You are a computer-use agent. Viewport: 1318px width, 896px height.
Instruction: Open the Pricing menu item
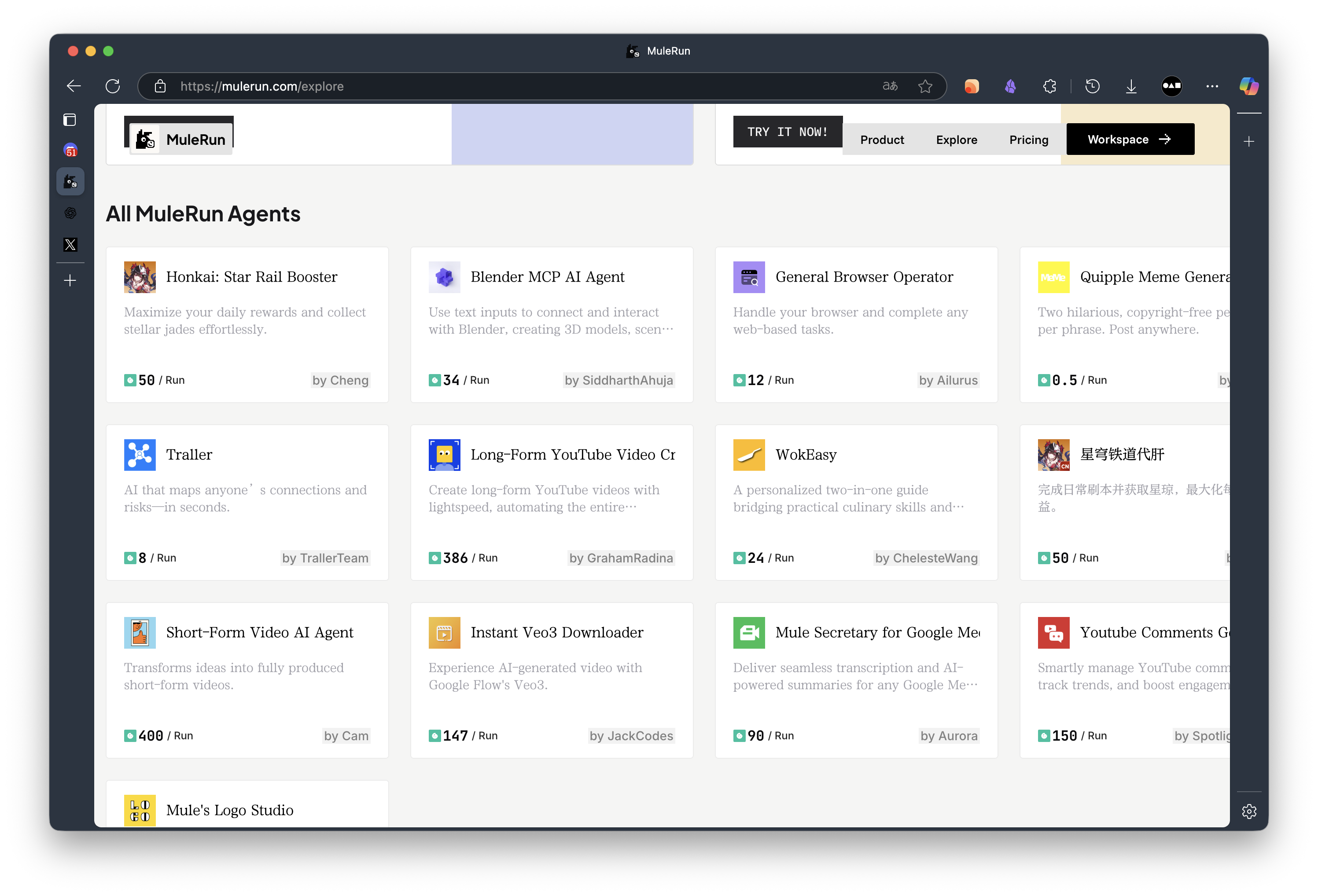click(x=1028, y=140)
